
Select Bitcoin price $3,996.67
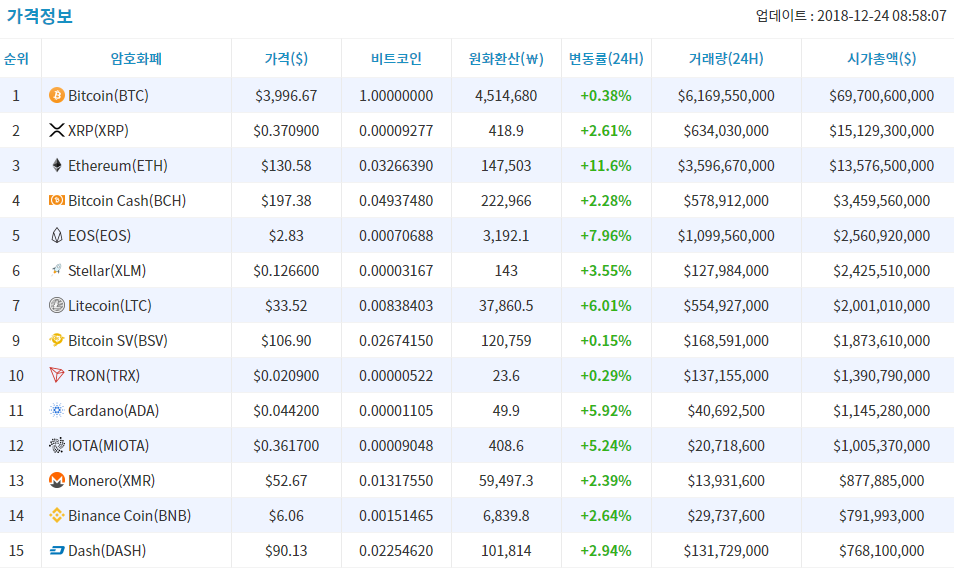pyautogui.click(x=286, y=95)
